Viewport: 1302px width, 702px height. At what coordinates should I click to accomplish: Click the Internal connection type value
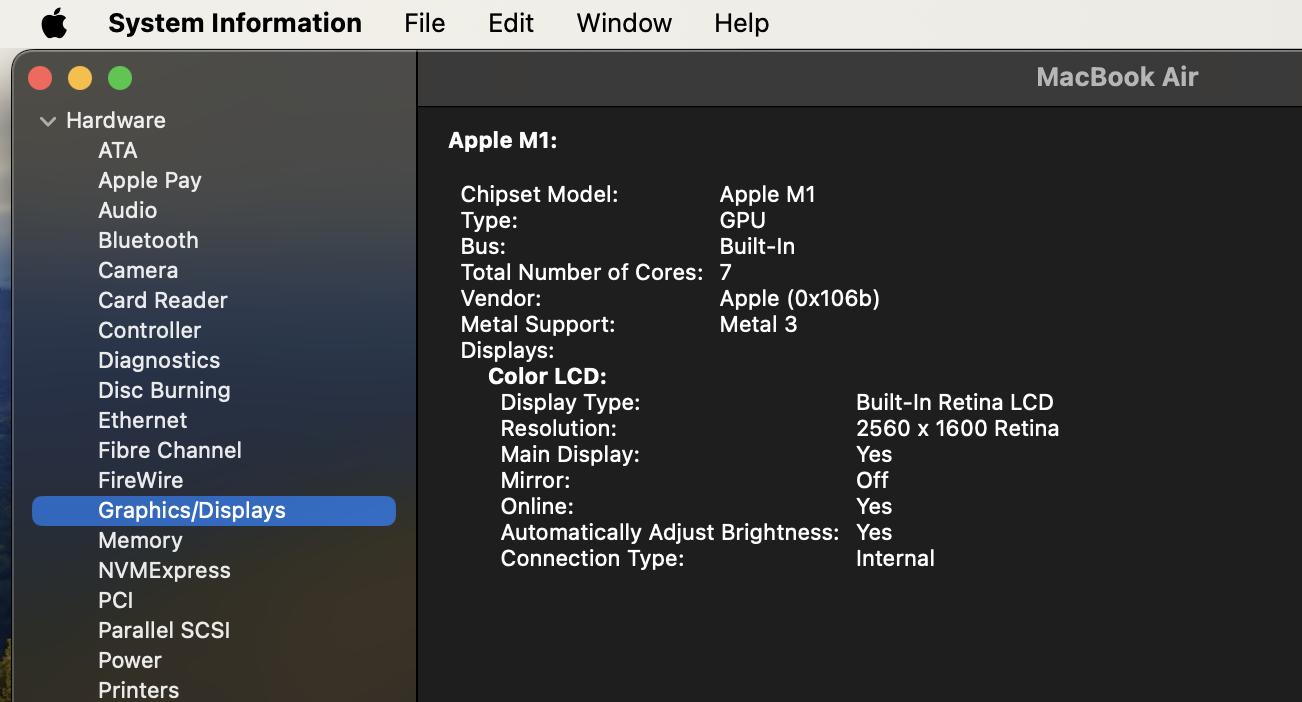tap(895, 558)
